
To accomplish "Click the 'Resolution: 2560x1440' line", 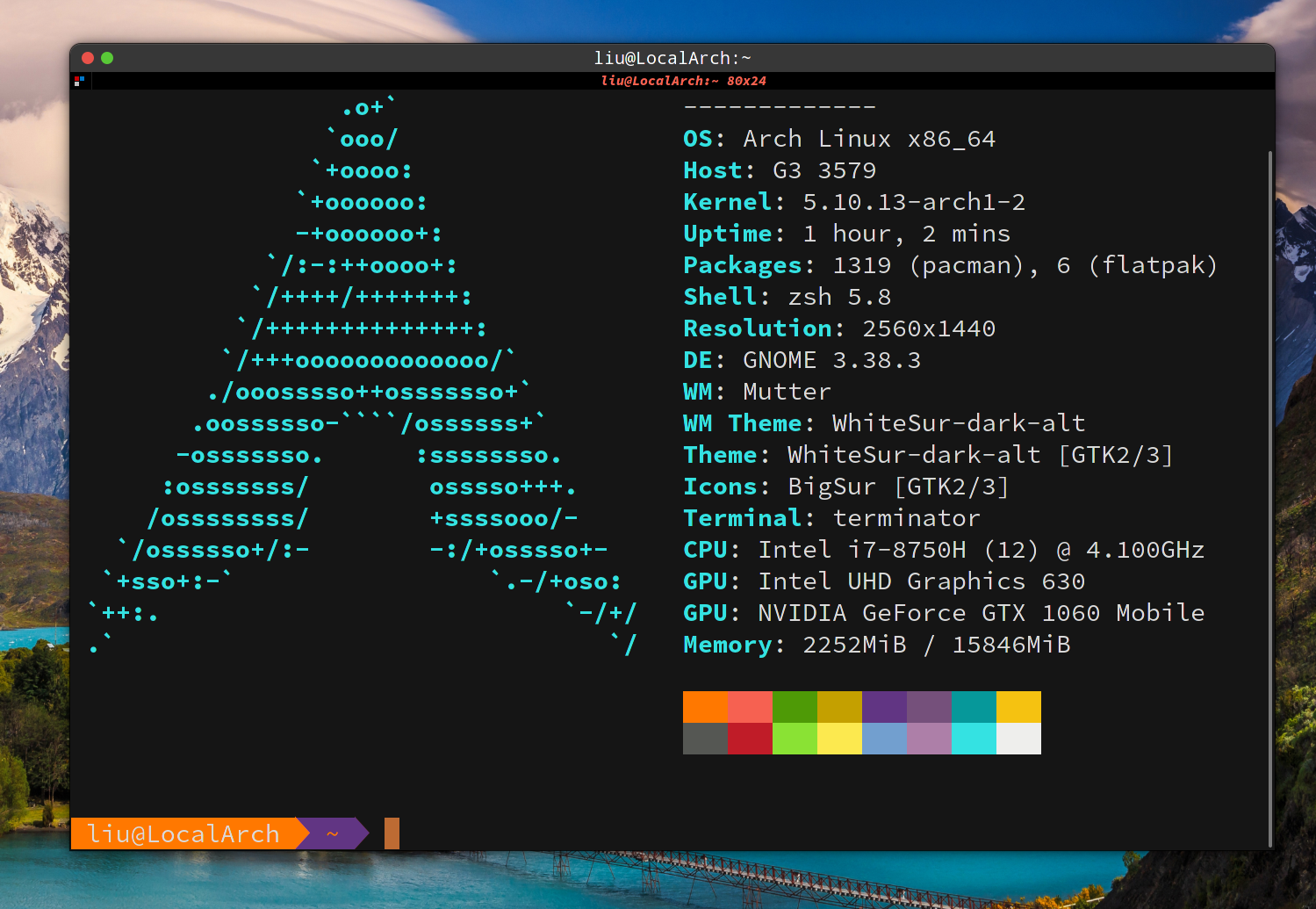I will click(x=839, y=328).
